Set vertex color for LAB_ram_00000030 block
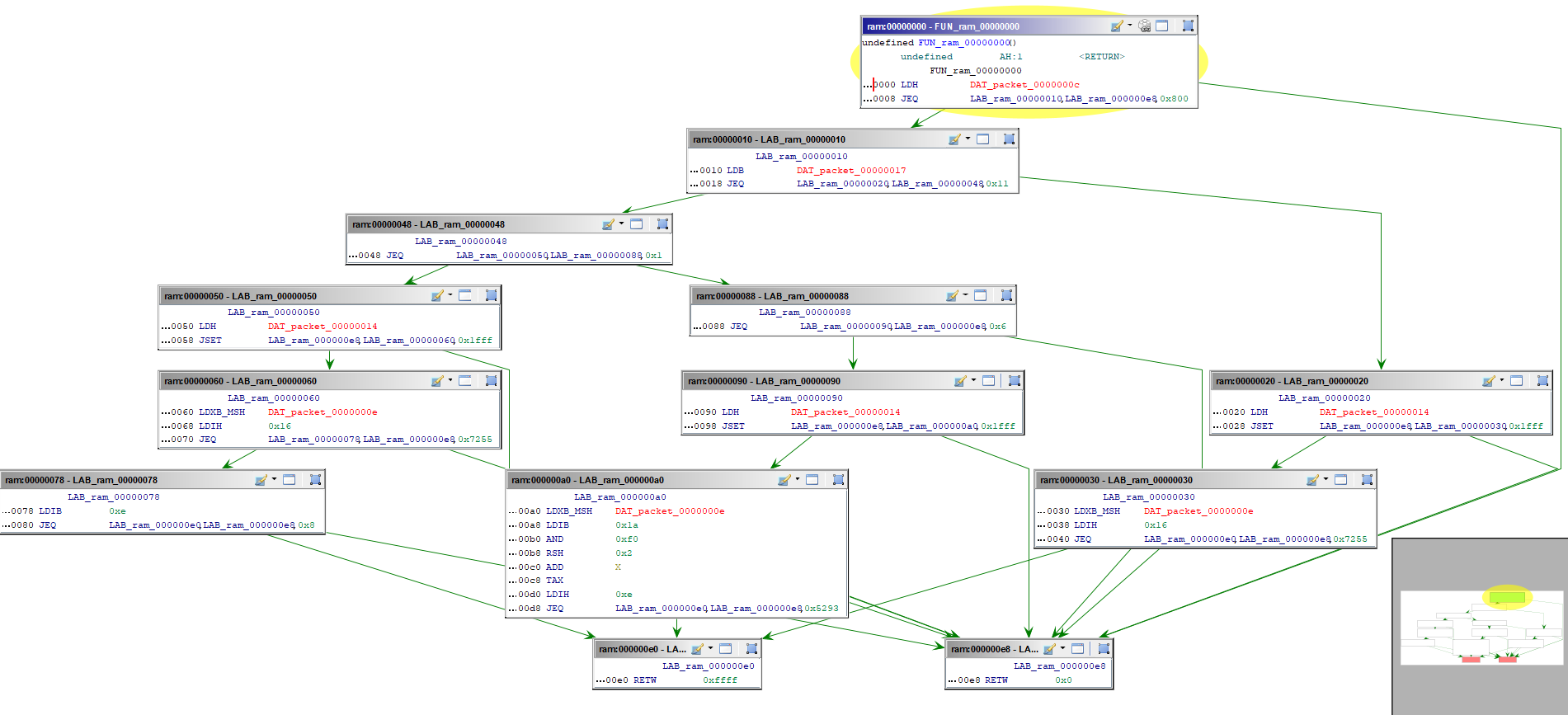The height and width of the screenshot is (715, 1568). tap(1312, 480)
